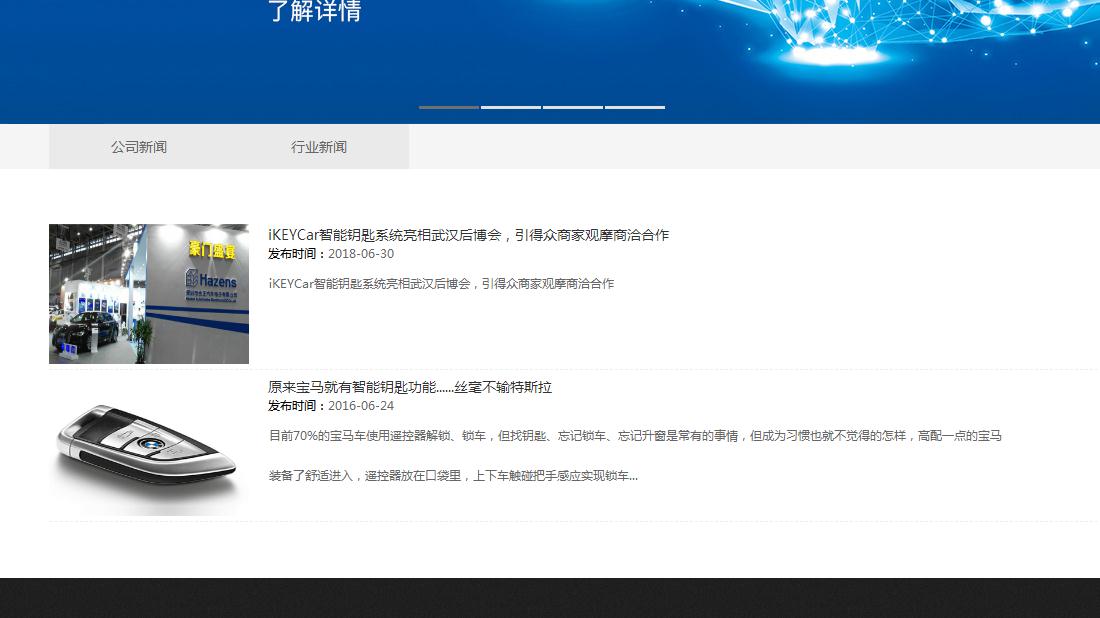Click the 2018-06-30 publish date text
The height and width of the screenshot is (618, 1100).
(x=361, y=254)
